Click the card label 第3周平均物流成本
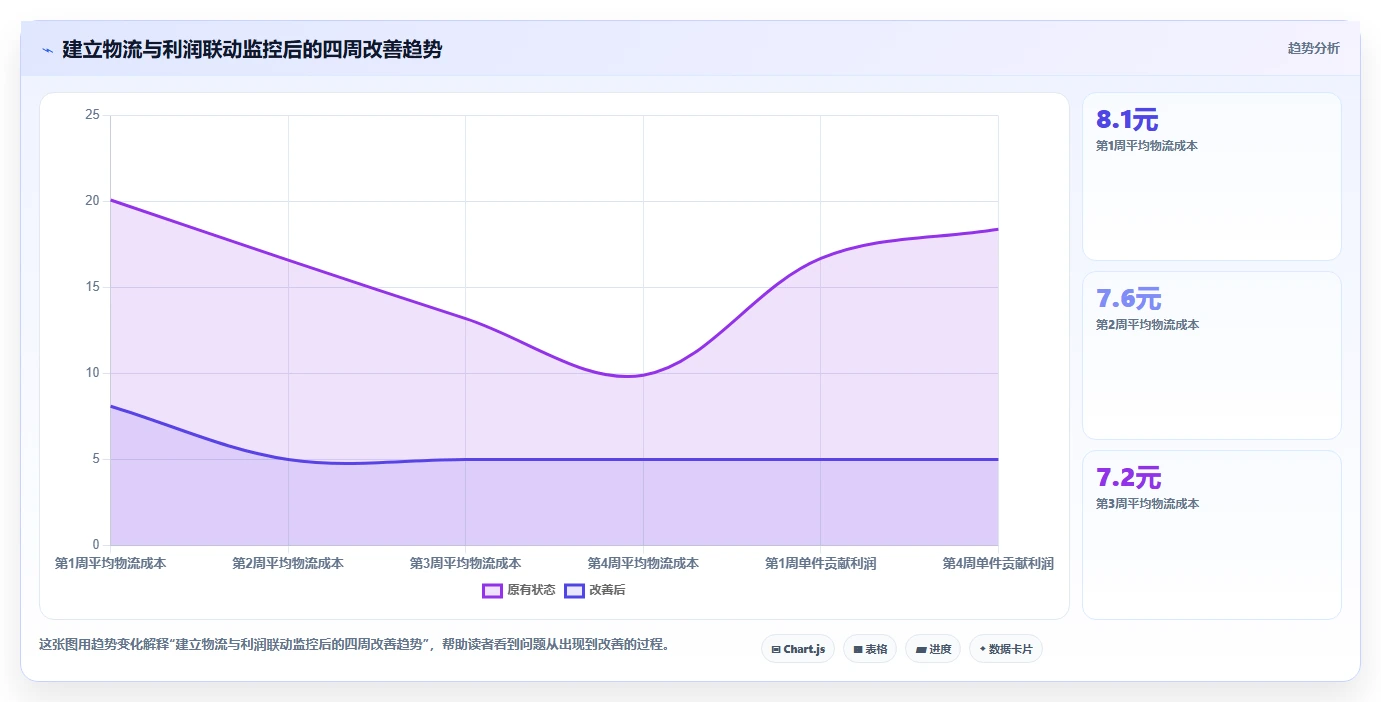 point(1147,504)
